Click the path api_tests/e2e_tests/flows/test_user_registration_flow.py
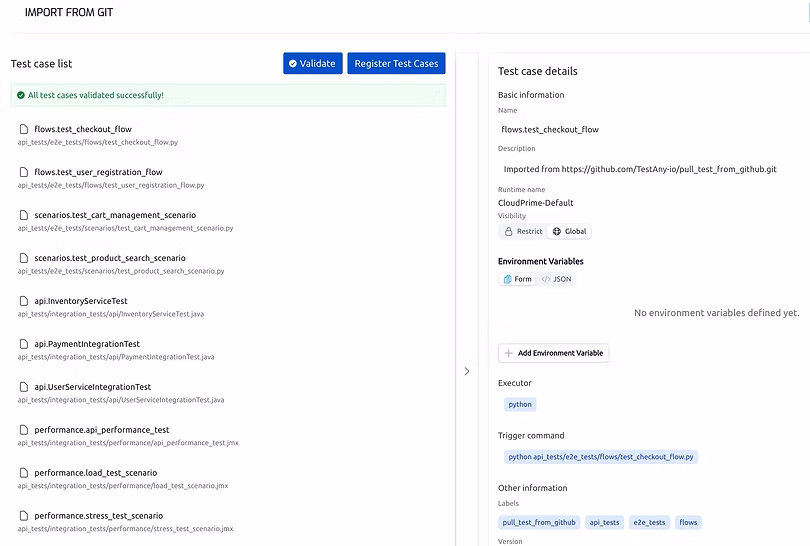The width and height of the screenshot is (810, 546). pos(111,185)
